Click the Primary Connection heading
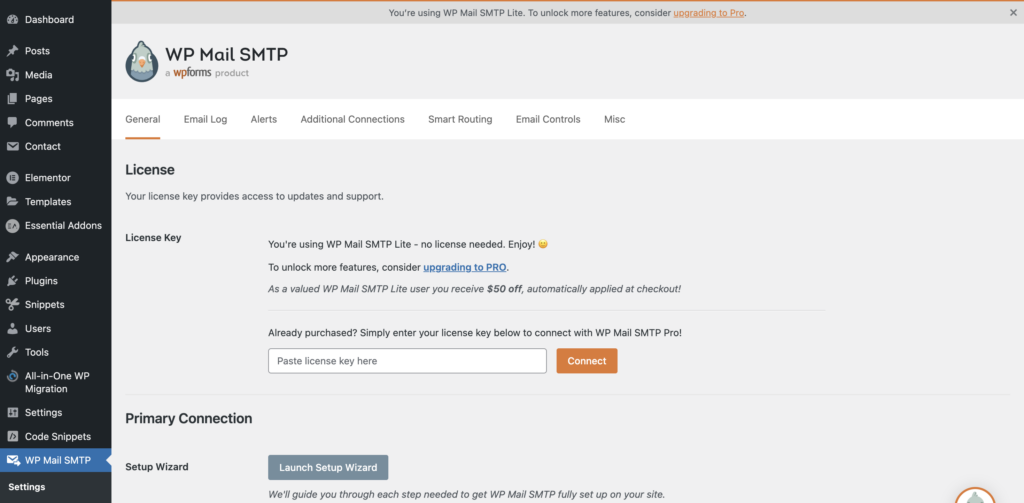The height and width of the screenshot is (503, 1024). tap(189, 419)
